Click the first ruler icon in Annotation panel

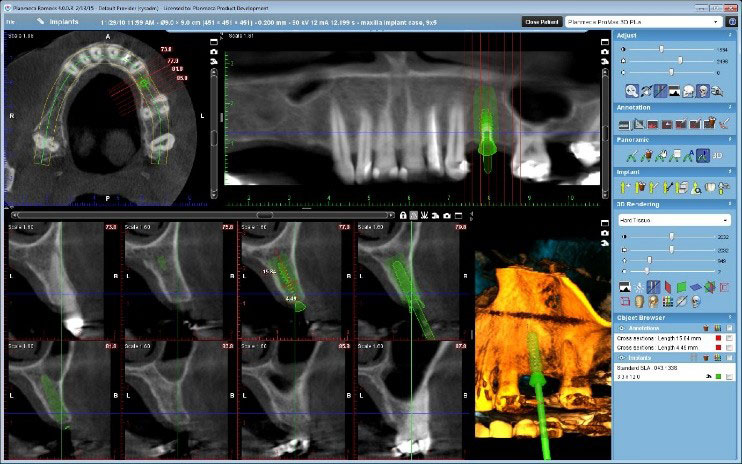[x=625, y=123]
